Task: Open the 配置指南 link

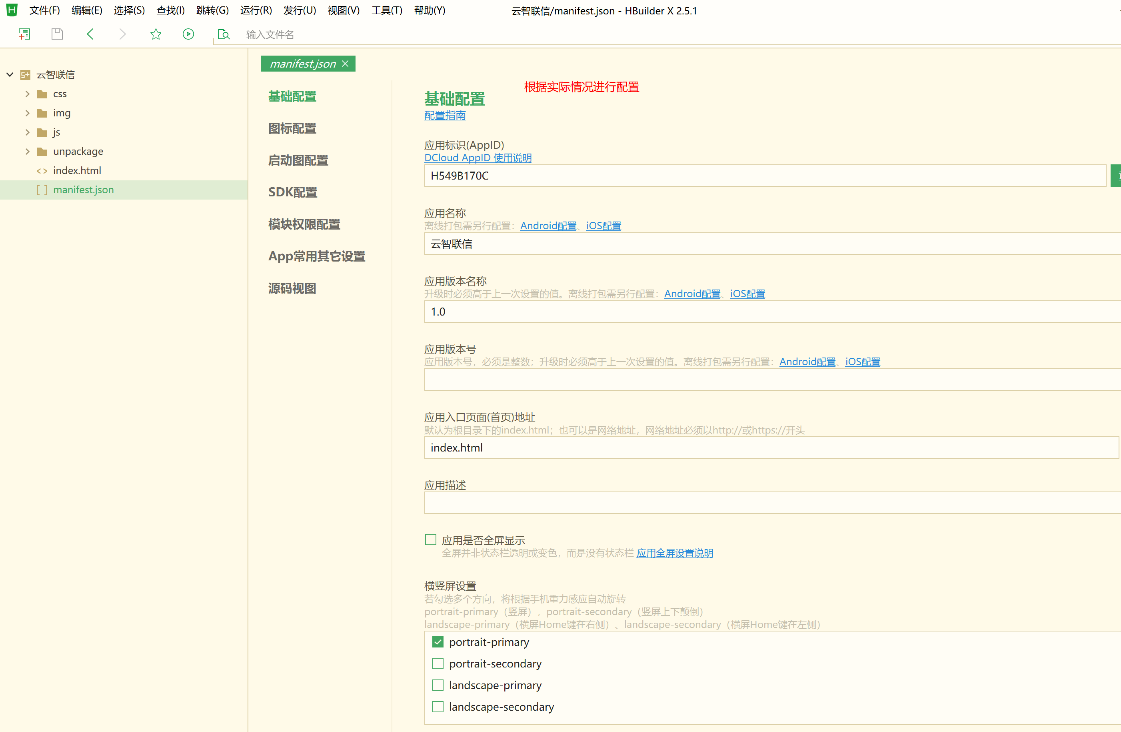Action: coord(444,116)
